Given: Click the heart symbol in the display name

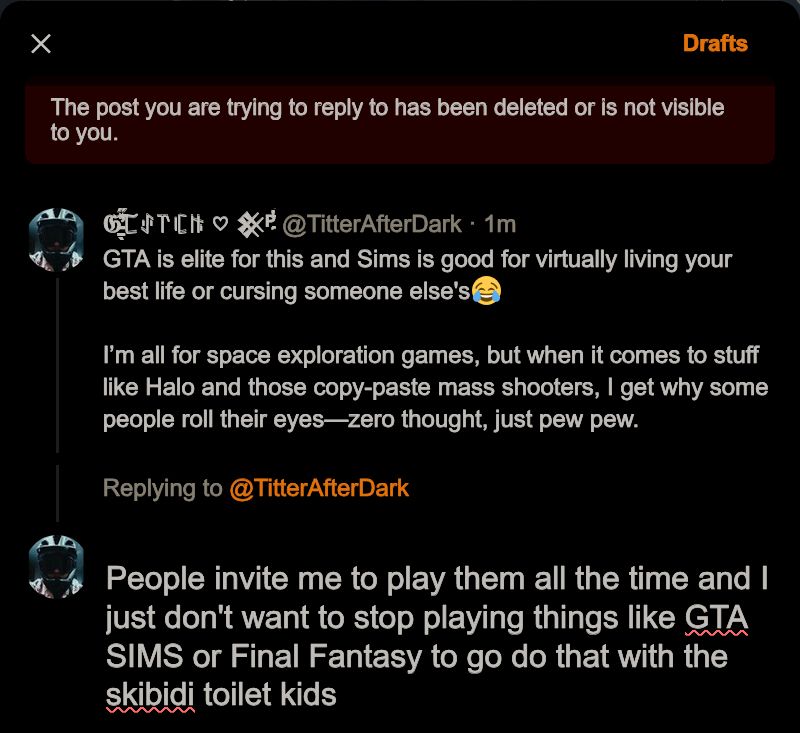Looking at the screenshot, I should click(220, 224).
